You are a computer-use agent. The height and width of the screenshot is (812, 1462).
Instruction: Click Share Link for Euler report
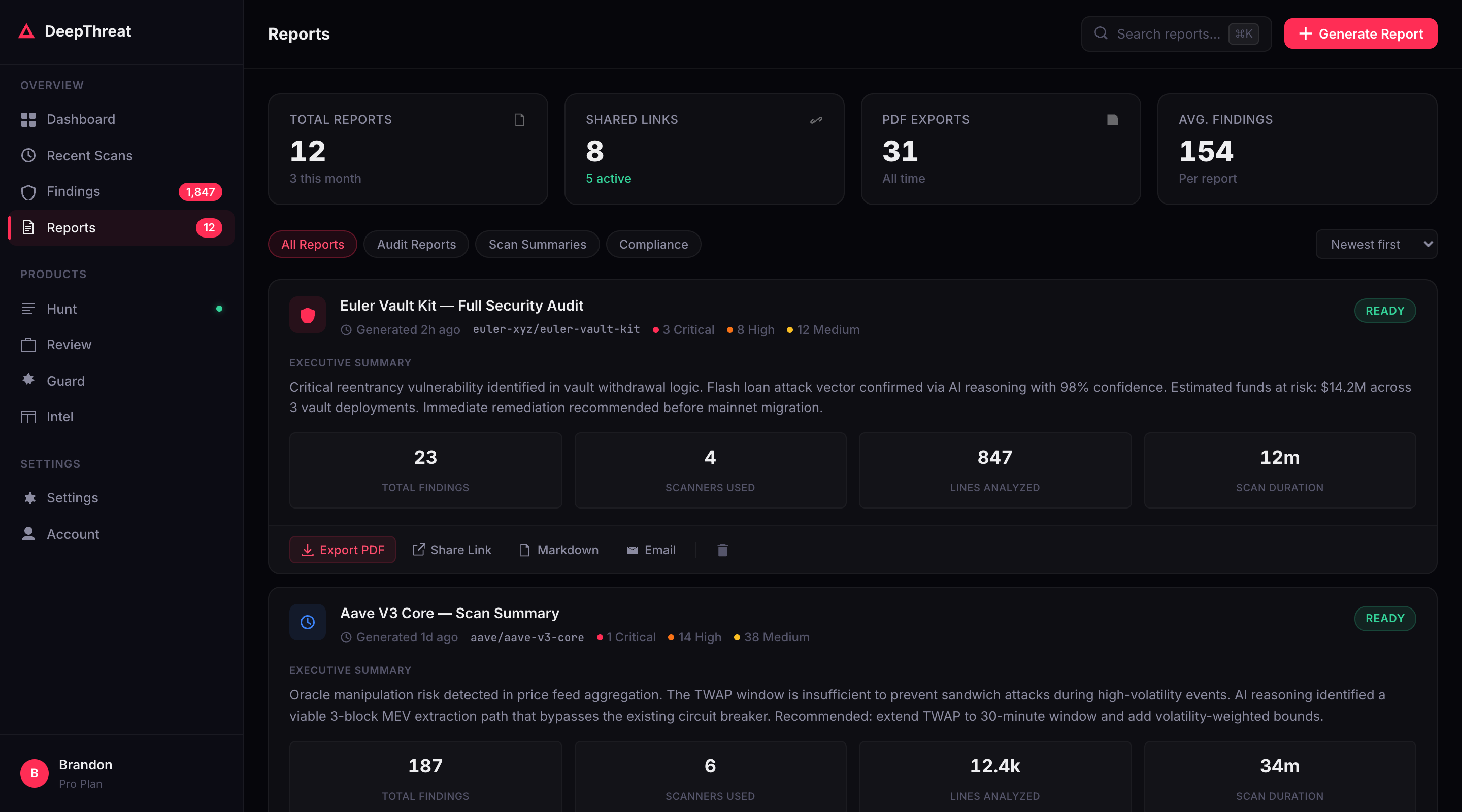452,550
